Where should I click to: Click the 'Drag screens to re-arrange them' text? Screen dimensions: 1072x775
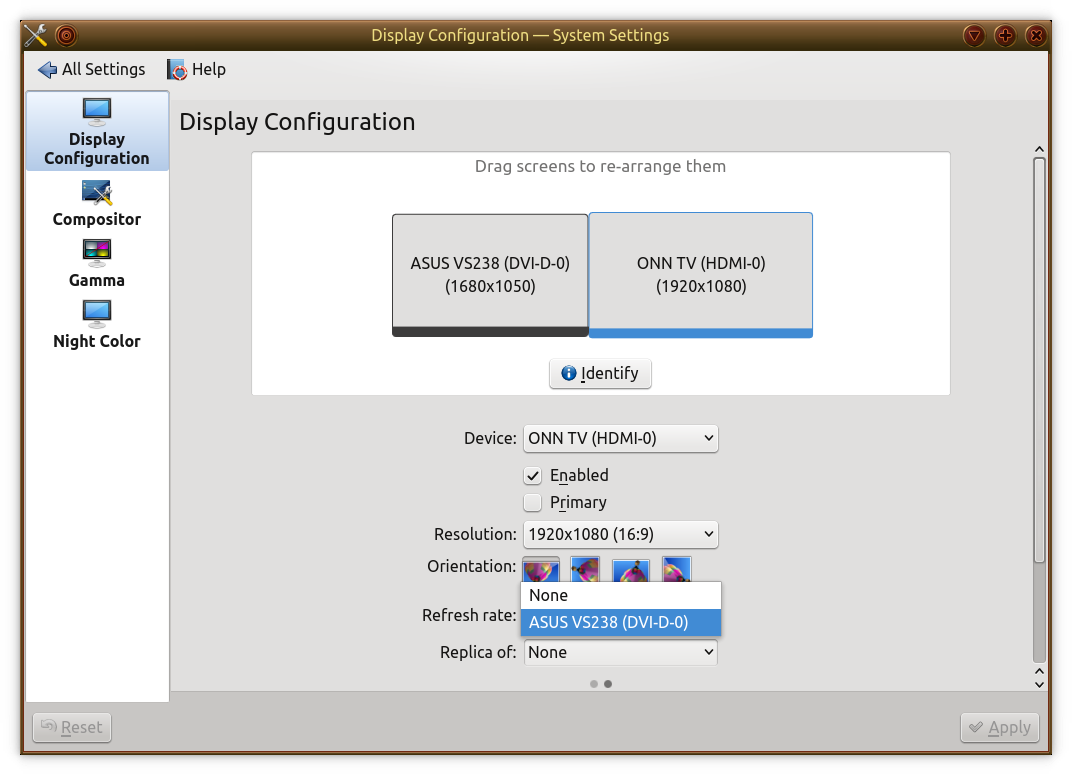click(600, 166)
